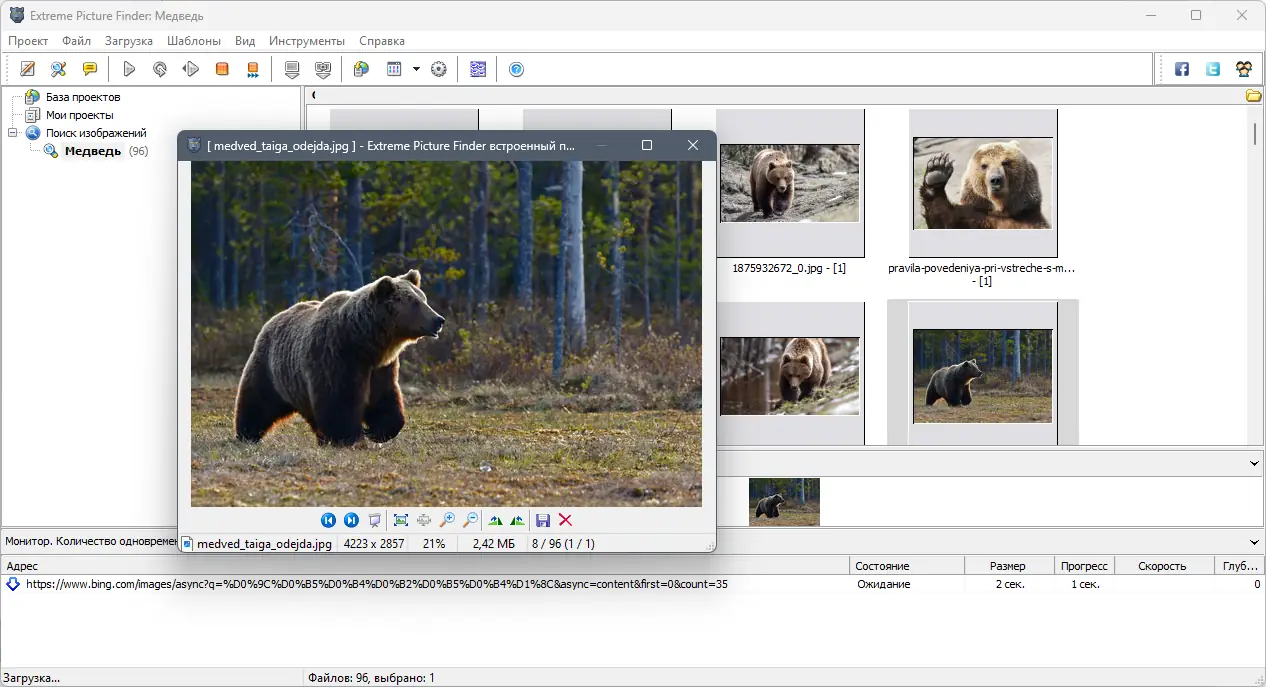Viewport: 1266px width, 687px height.
Task: Open the Инструменты menu
Action: (306, 41)
